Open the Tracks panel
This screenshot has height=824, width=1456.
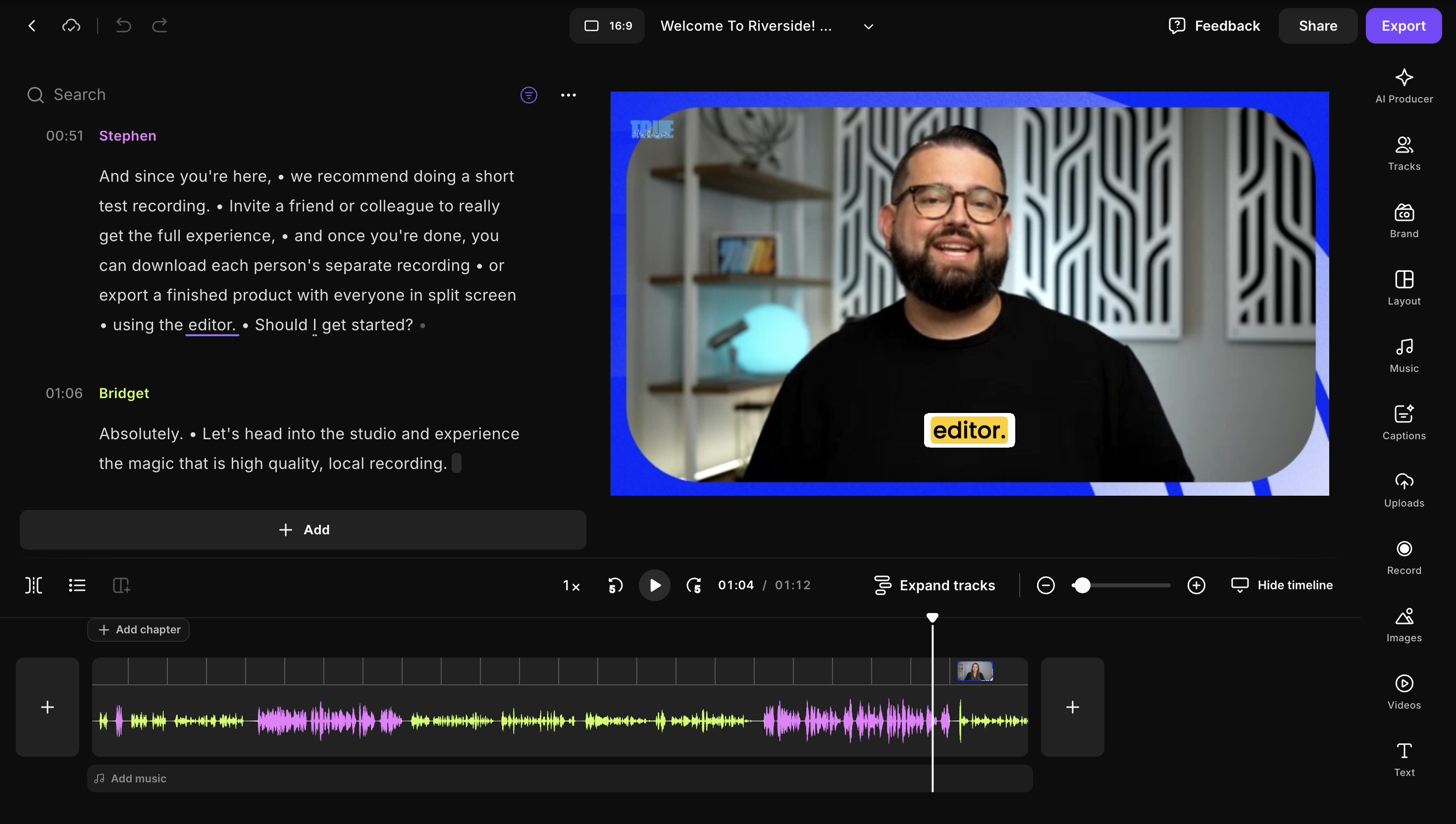tap(1404, 153)
